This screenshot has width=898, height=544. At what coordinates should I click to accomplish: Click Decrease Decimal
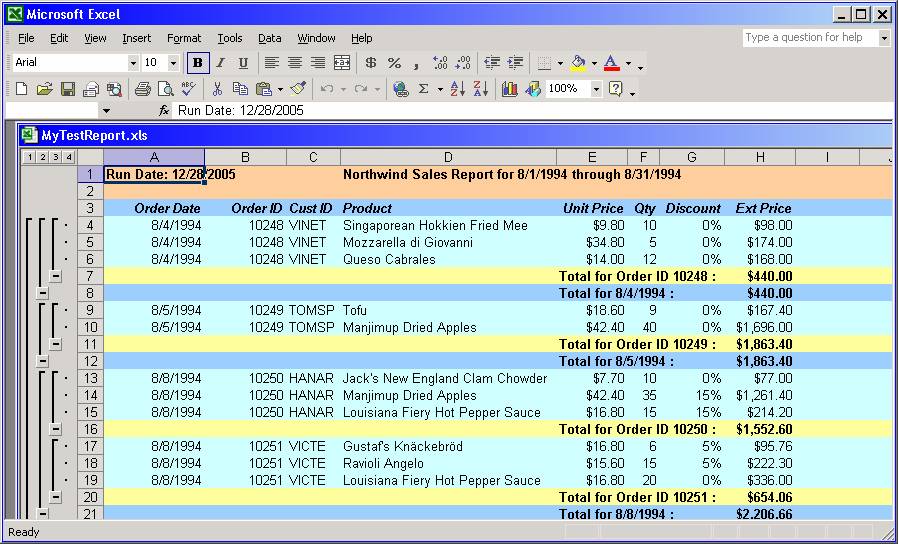click(x=463, y=62)
